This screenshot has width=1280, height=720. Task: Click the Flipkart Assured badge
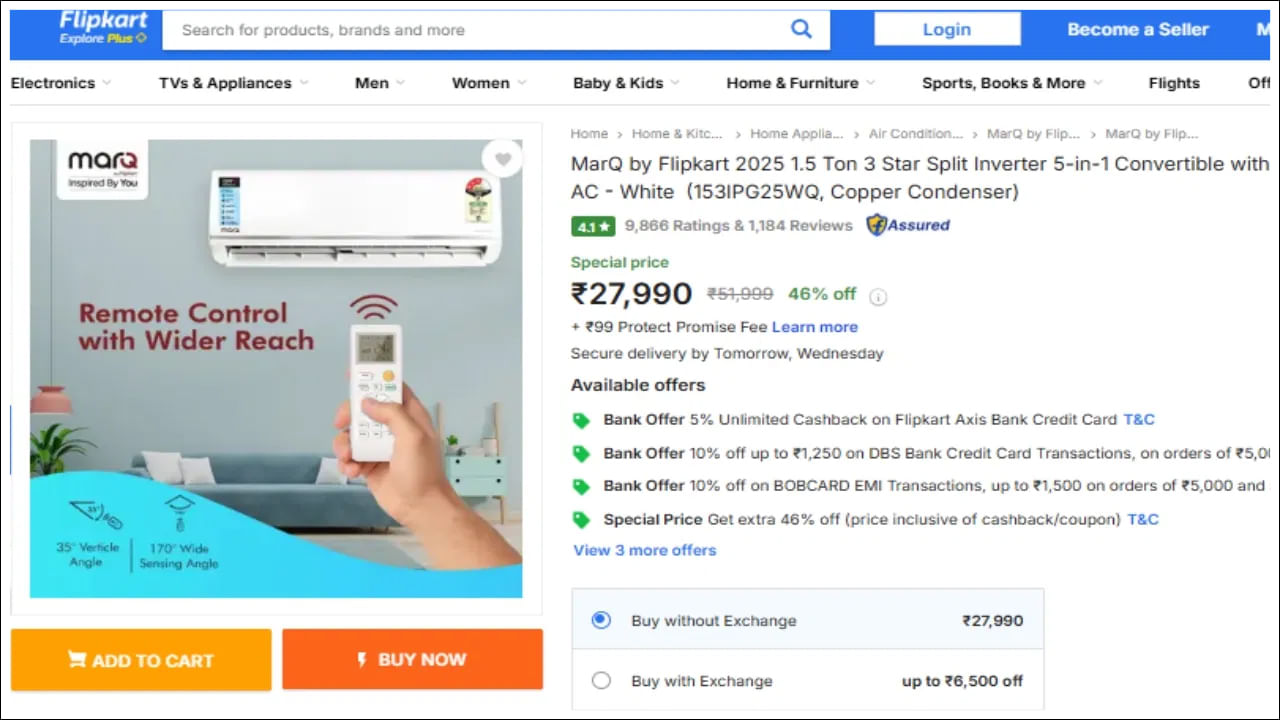[x=906, y=225]
